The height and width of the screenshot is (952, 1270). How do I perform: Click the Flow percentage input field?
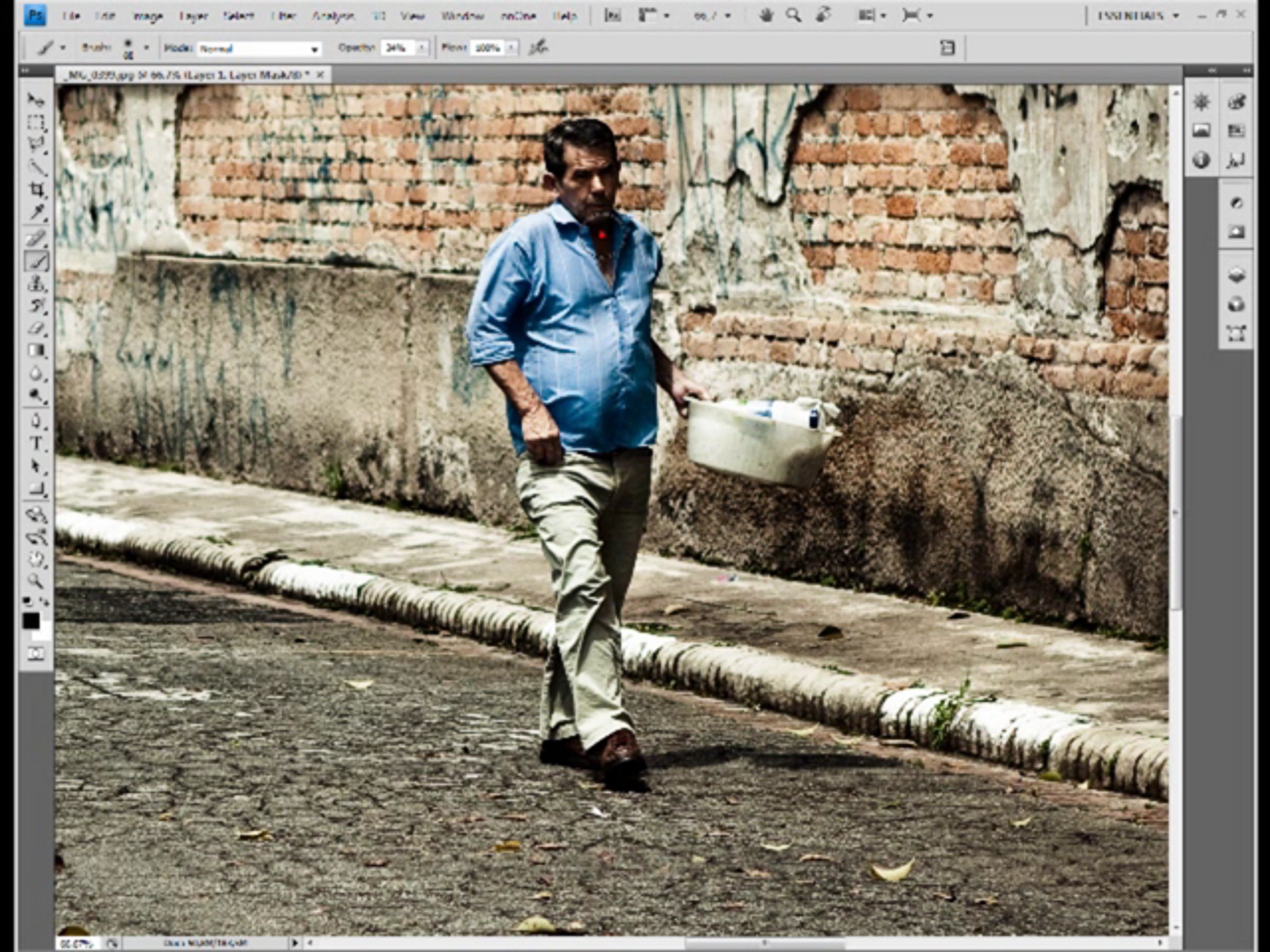[487, 48]
